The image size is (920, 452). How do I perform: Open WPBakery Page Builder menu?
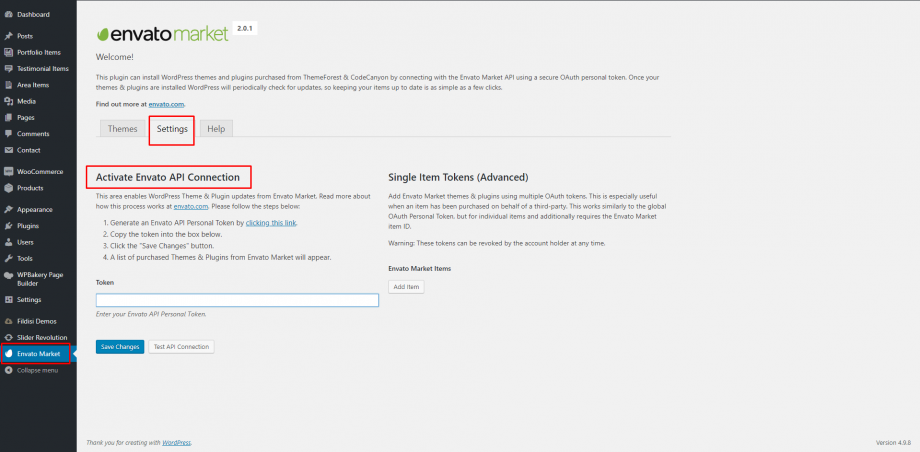tap(38, 279)
